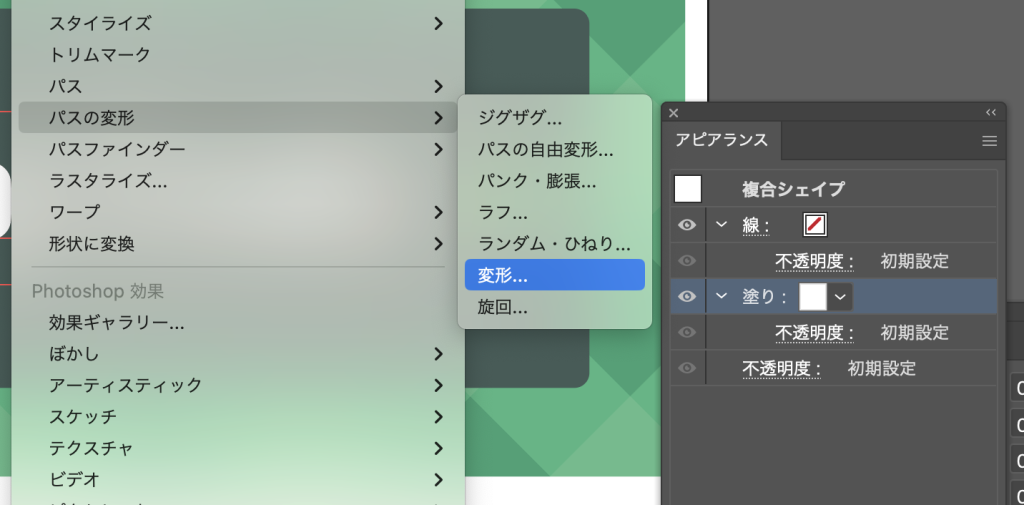Collapse the 塗り attribute chevron
Screen dimensions: 1024x505
click(721, 296)
